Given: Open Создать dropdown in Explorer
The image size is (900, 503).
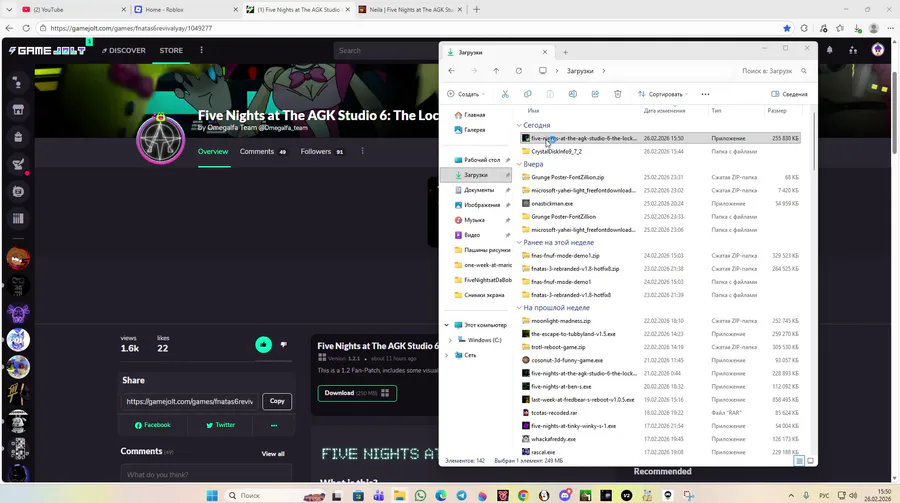Looking at the screenshot, I should coord(466,94).
